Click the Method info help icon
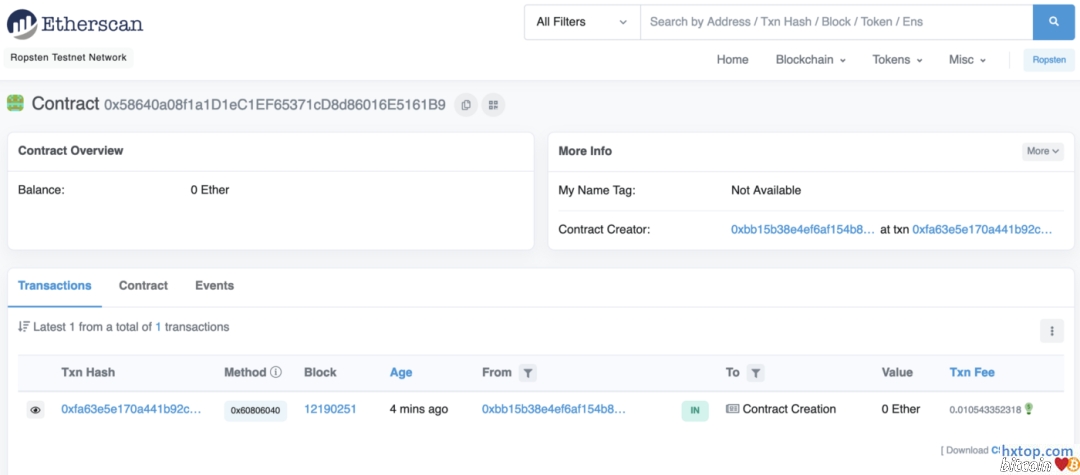 point(276,372)
